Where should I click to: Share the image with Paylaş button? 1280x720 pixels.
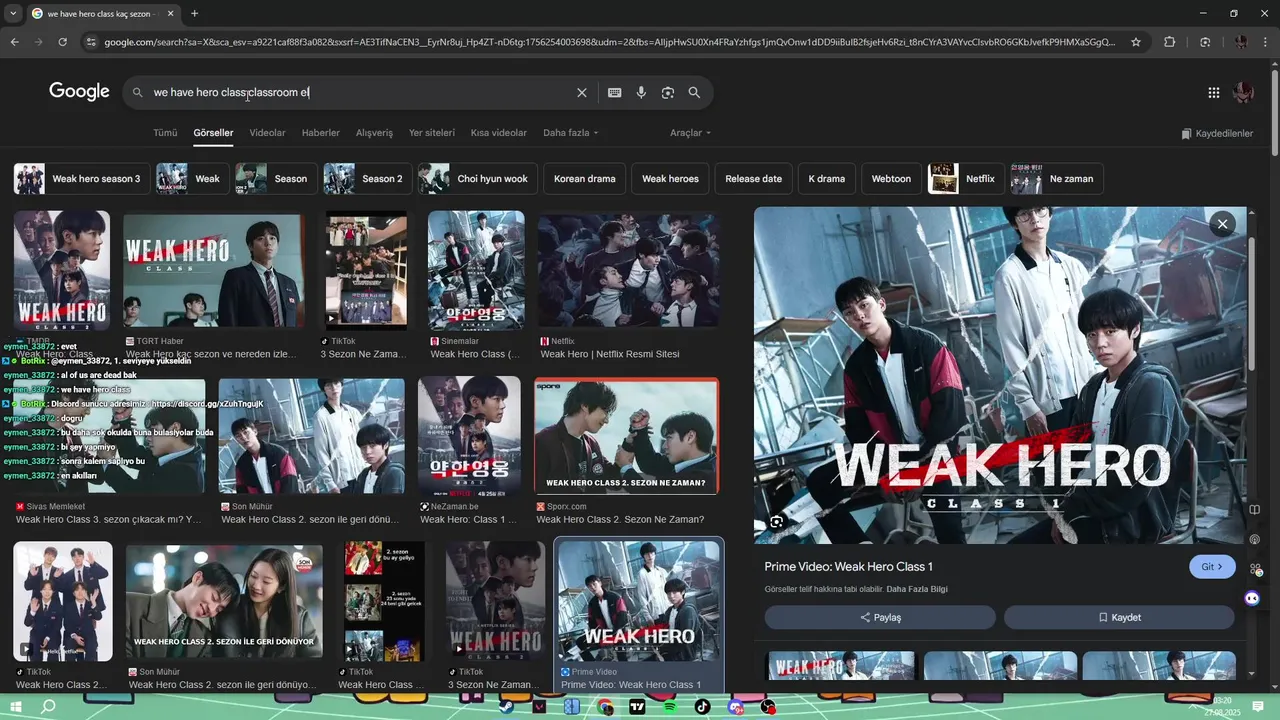(x=879, y=617)
